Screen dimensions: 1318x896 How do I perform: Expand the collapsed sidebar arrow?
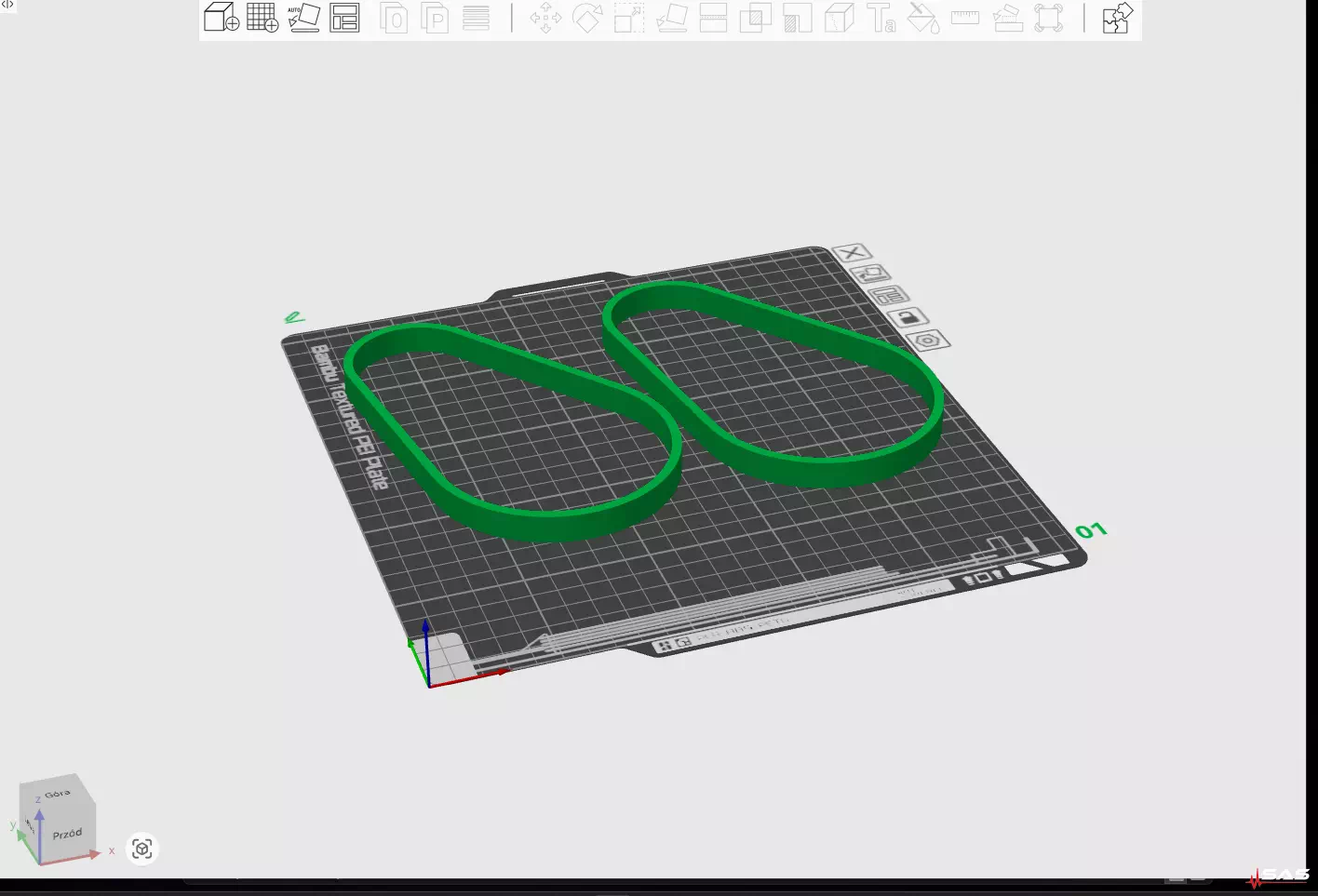pos(7,6)
